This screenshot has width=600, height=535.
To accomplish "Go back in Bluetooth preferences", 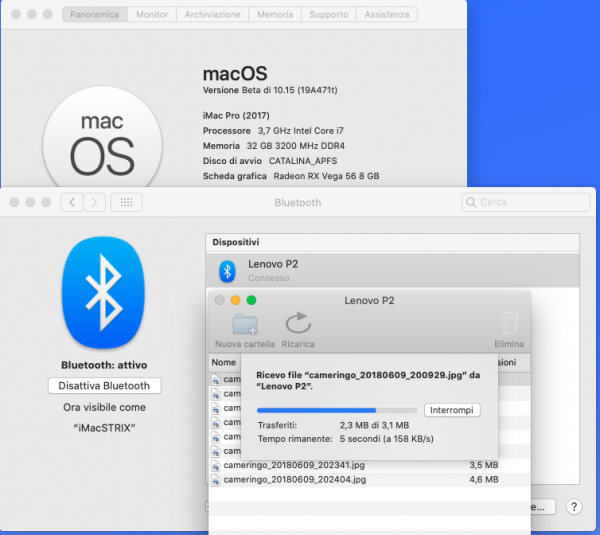I will [72, 202].
